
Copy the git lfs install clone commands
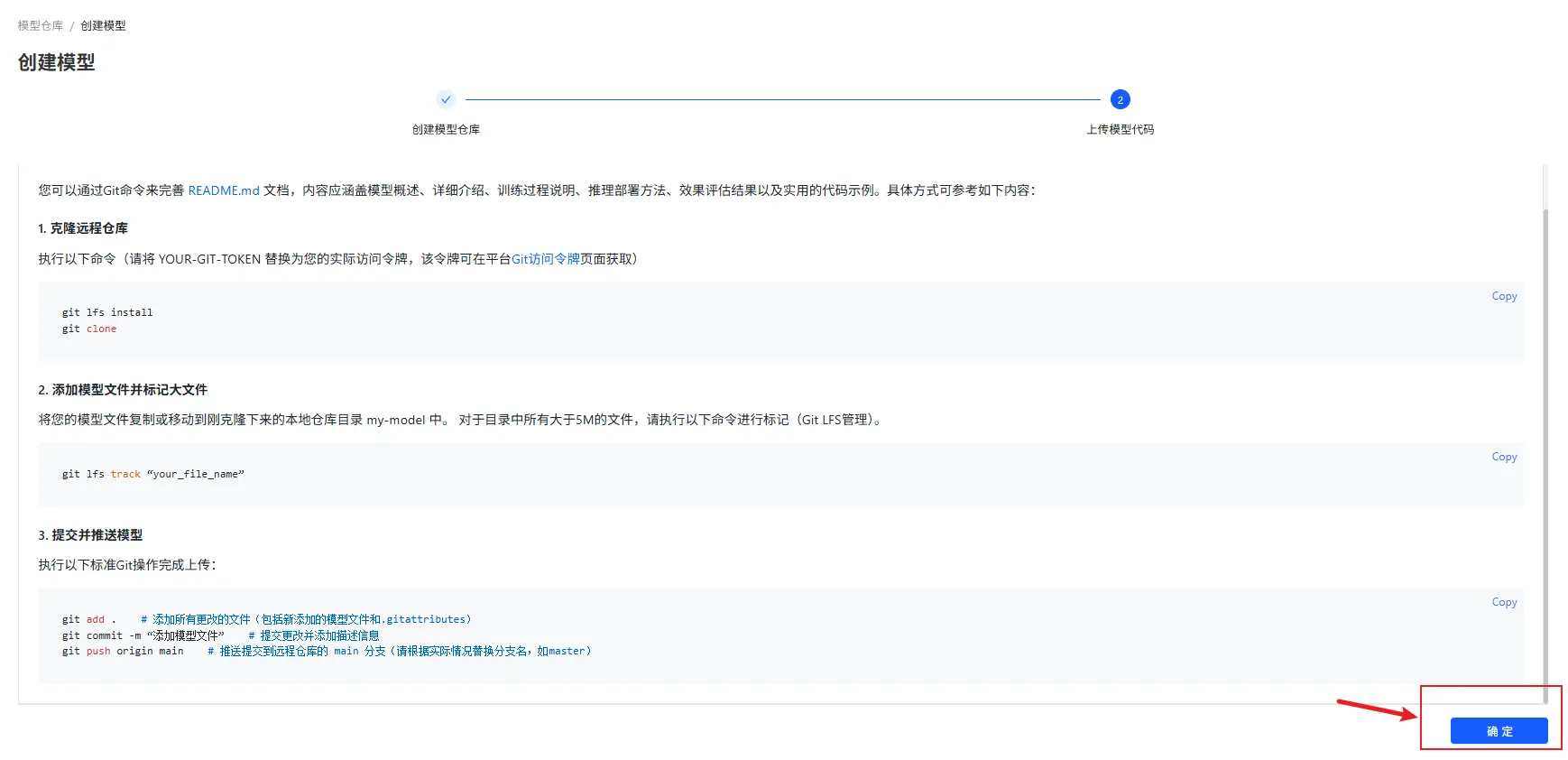tap(1504, 296)
